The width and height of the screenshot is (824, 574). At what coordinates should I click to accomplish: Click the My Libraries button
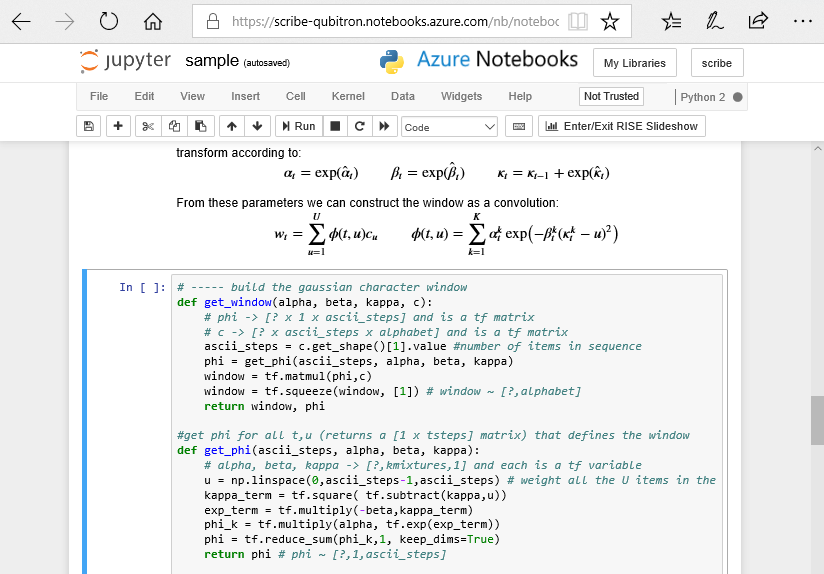click(x=635, y=63)
